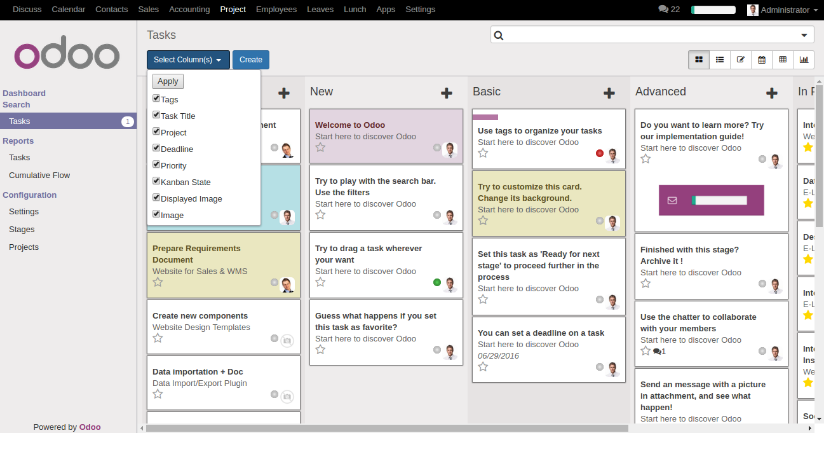The height and width of the screenshot is (467, 824).
Task: Click the horizontal scrollbar
Action: pyautogui.click(x=387, y=429)
